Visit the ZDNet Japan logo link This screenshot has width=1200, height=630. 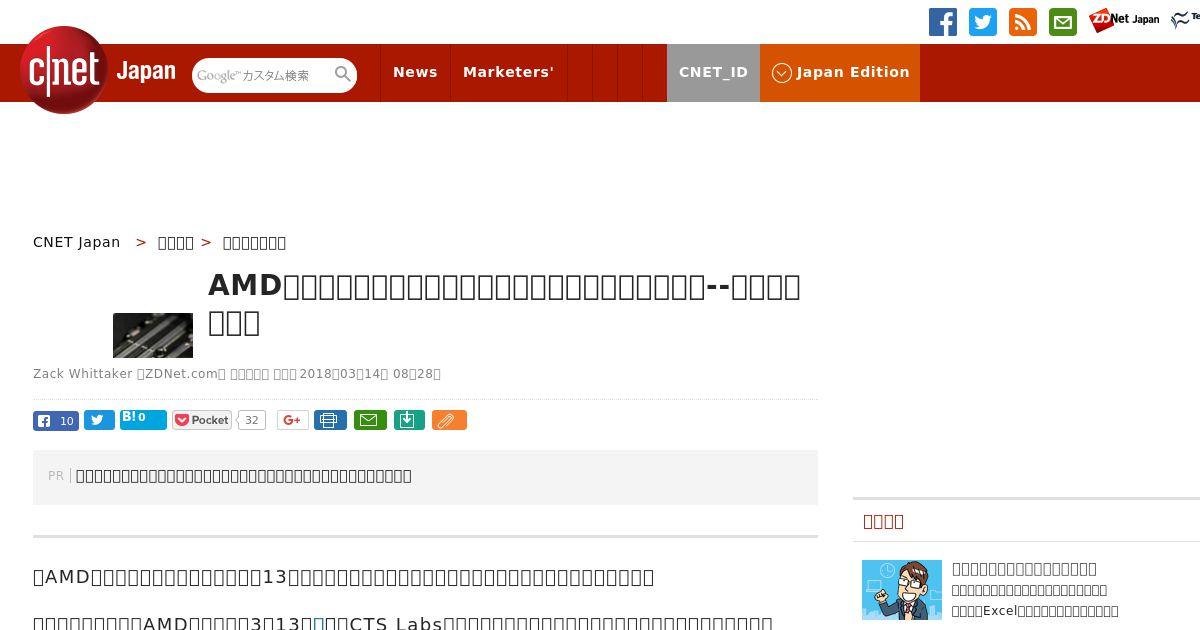[x=1124, y=20]
